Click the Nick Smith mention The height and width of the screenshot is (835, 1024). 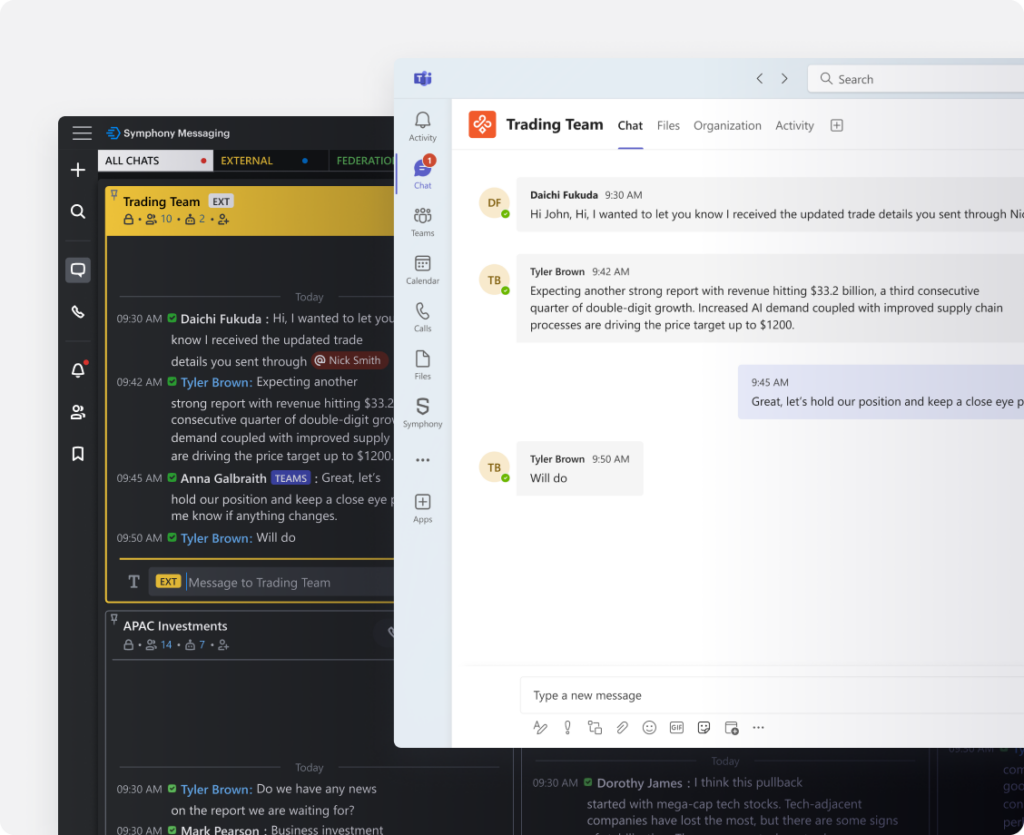pyautogui.click(x=348, y=361)
